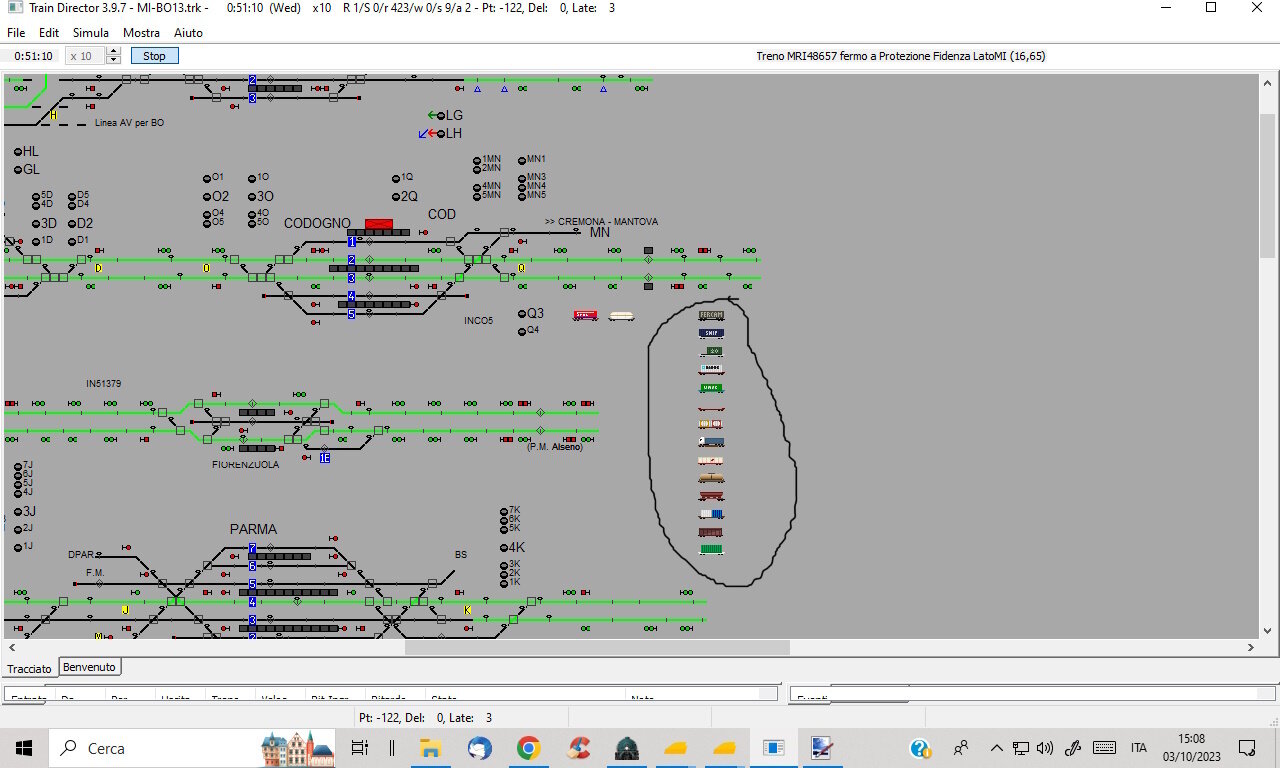Screen dimensions: 1280x768
Task: Click the Stop simulation button
Action: (155, 56)
